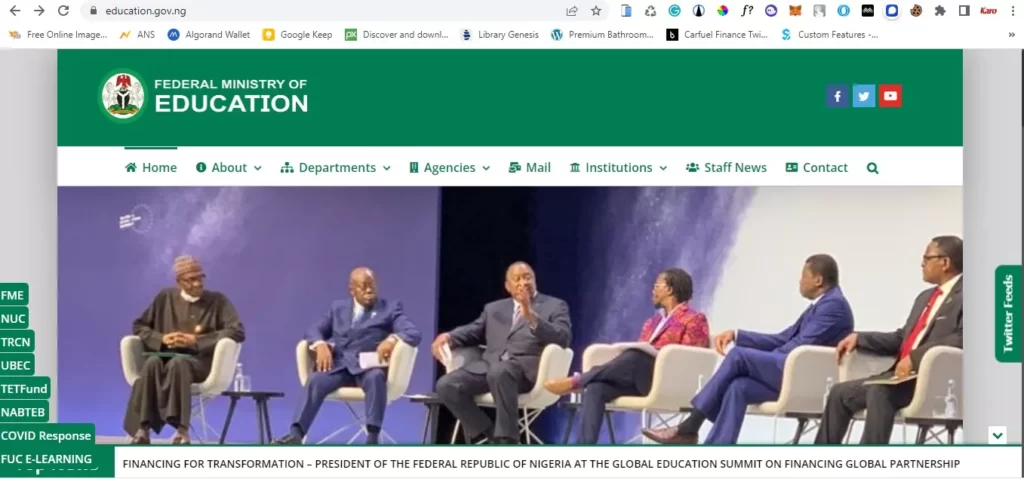1024x479 pixels.
Task: Show more bookmarks with double chevron
Action: (x=1012, y=35)
